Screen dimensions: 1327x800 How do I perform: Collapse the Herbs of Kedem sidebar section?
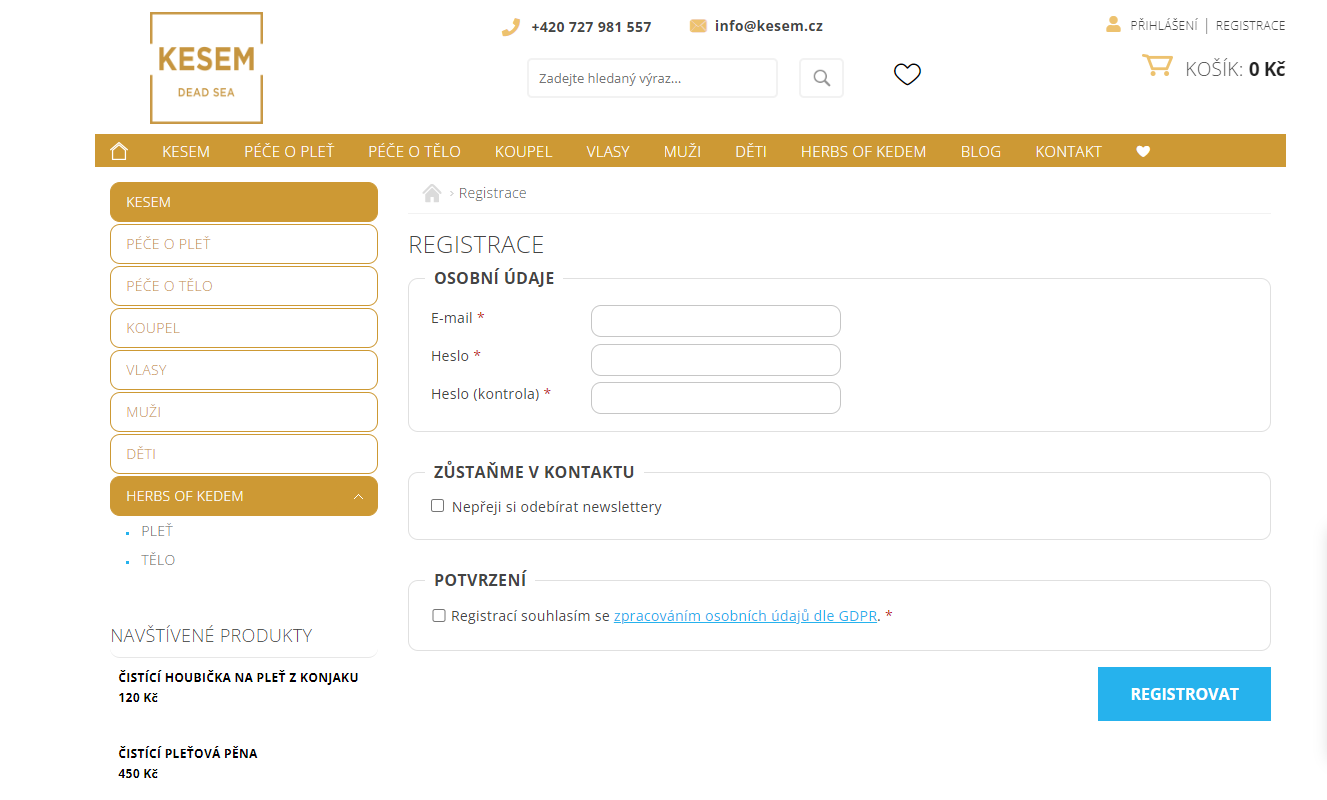pos(358,496)
